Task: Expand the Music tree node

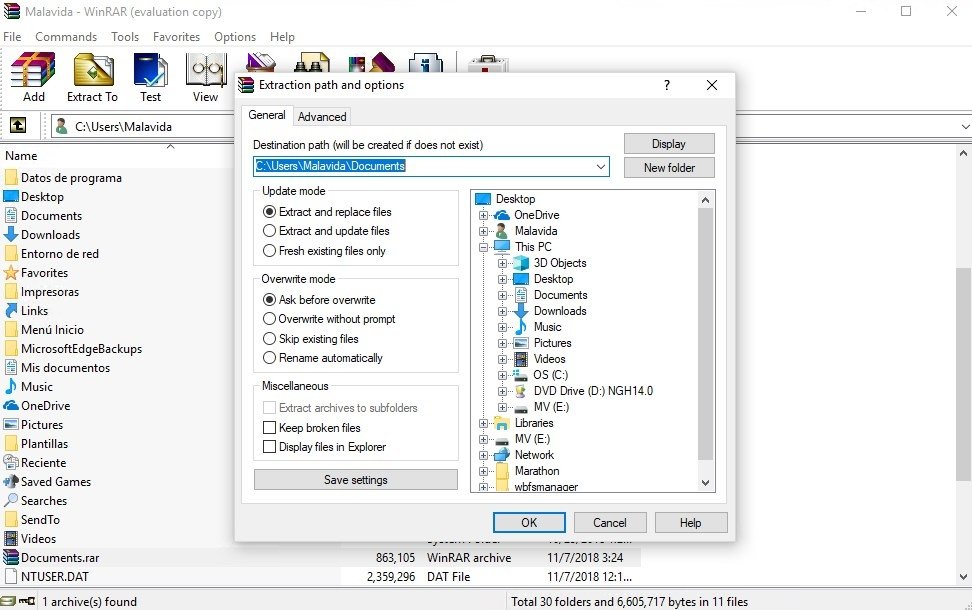Action: click(503, 327)
